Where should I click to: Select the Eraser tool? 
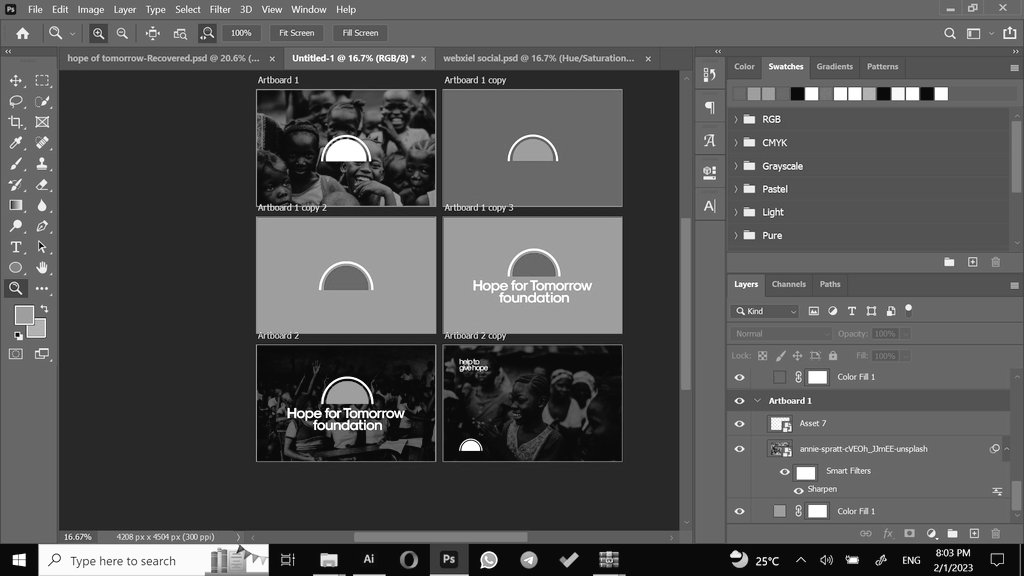42,185
